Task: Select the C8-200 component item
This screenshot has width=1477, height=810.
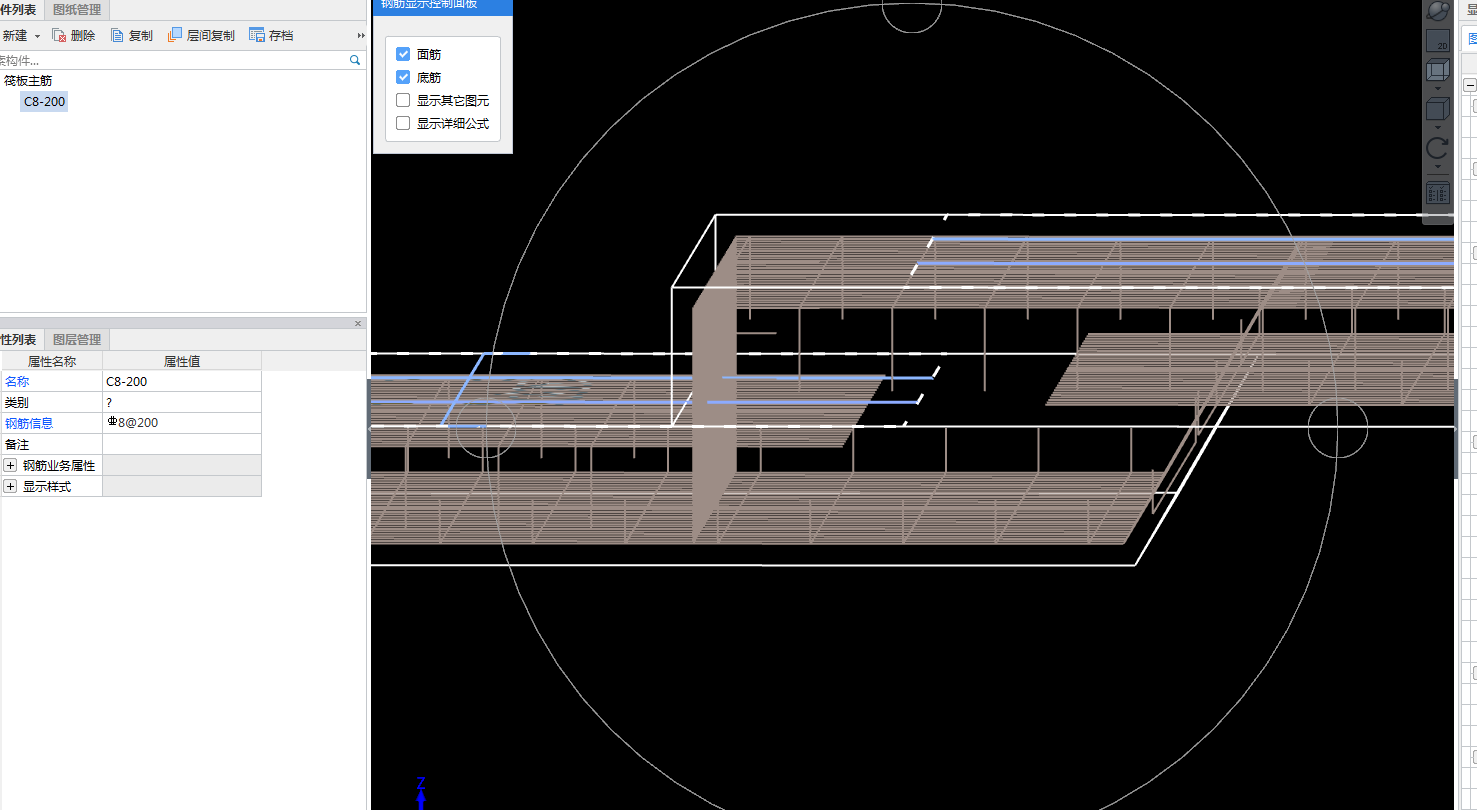Action: pos(45,101)
